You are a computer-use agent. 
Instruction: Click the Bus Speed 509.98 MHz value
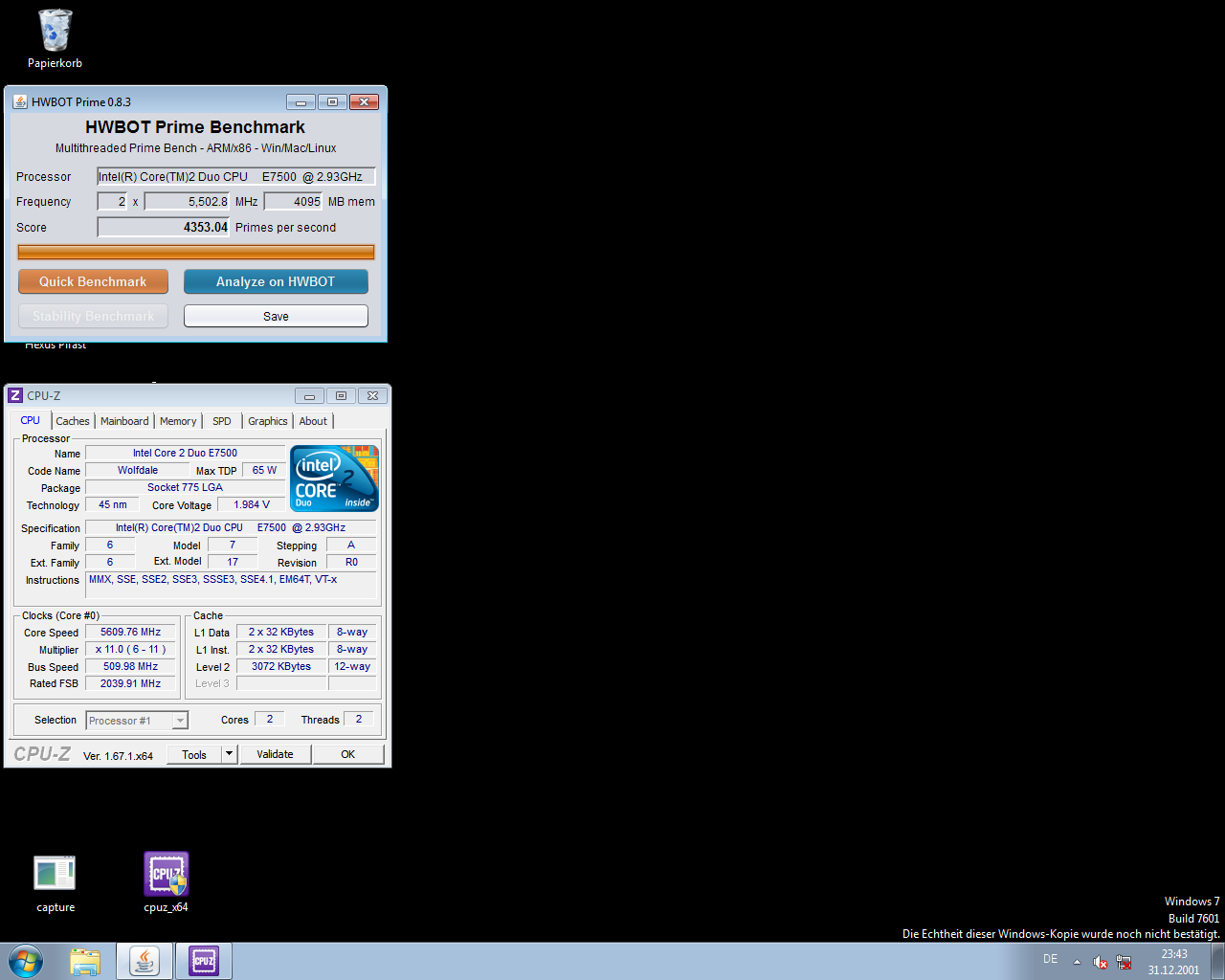[131, 666]
